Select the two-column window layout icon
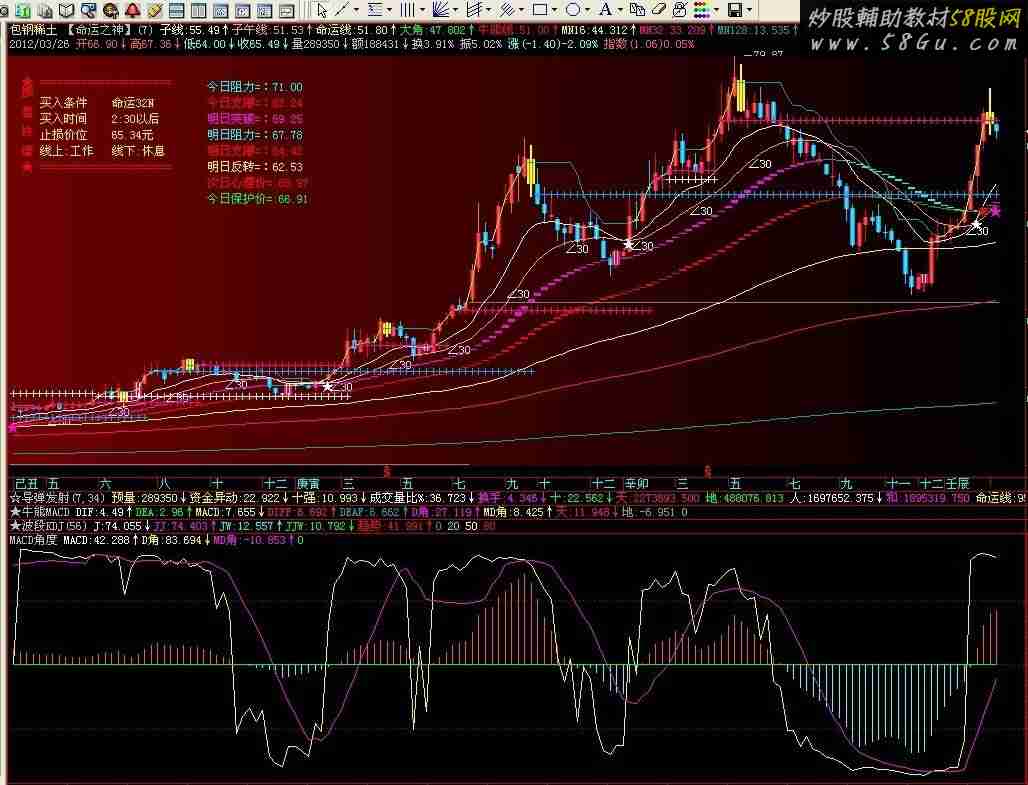The width and height of the screenshot is (1028, 785). (198, 10)
